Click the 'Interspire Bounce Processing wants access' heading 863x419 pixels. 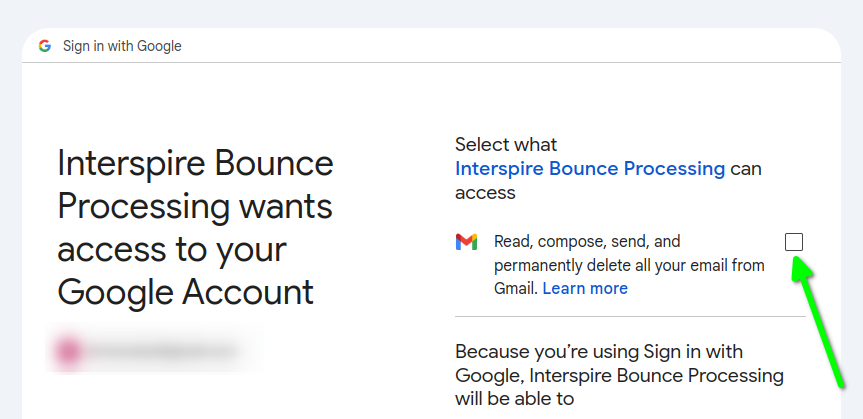[195, 227]
